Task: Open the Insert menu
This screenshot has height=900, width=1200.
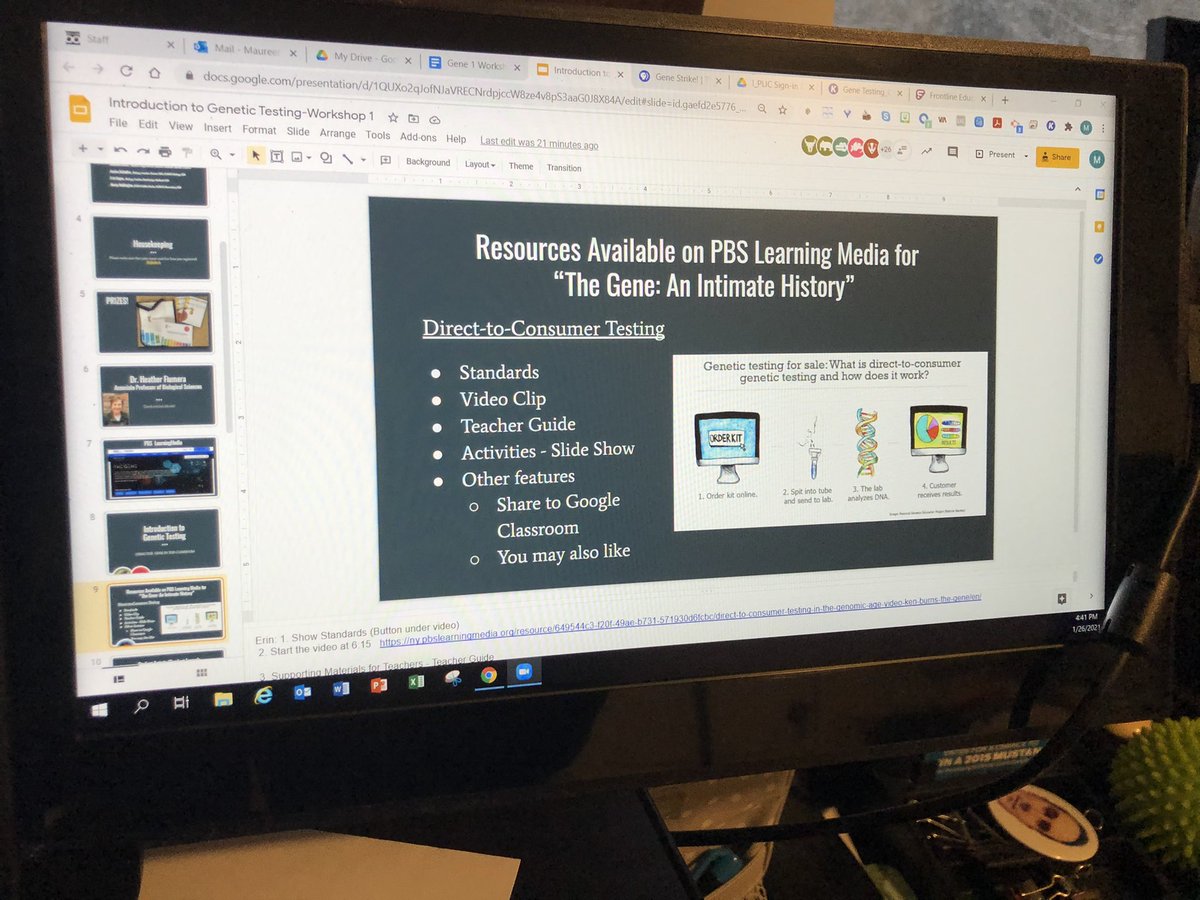Action: (x=217, y=128)
